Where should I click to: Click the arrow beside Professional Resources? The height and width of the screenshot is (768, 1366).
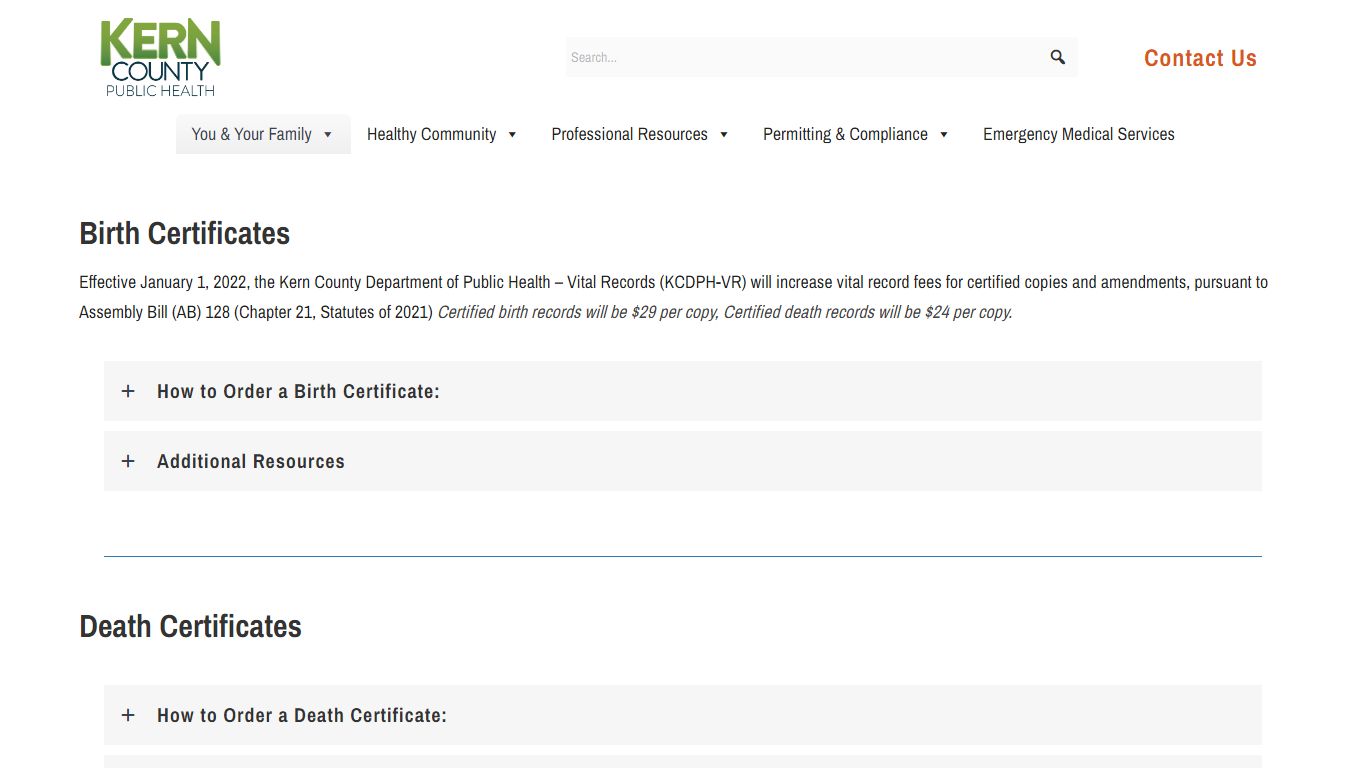[x=724, y=135]
